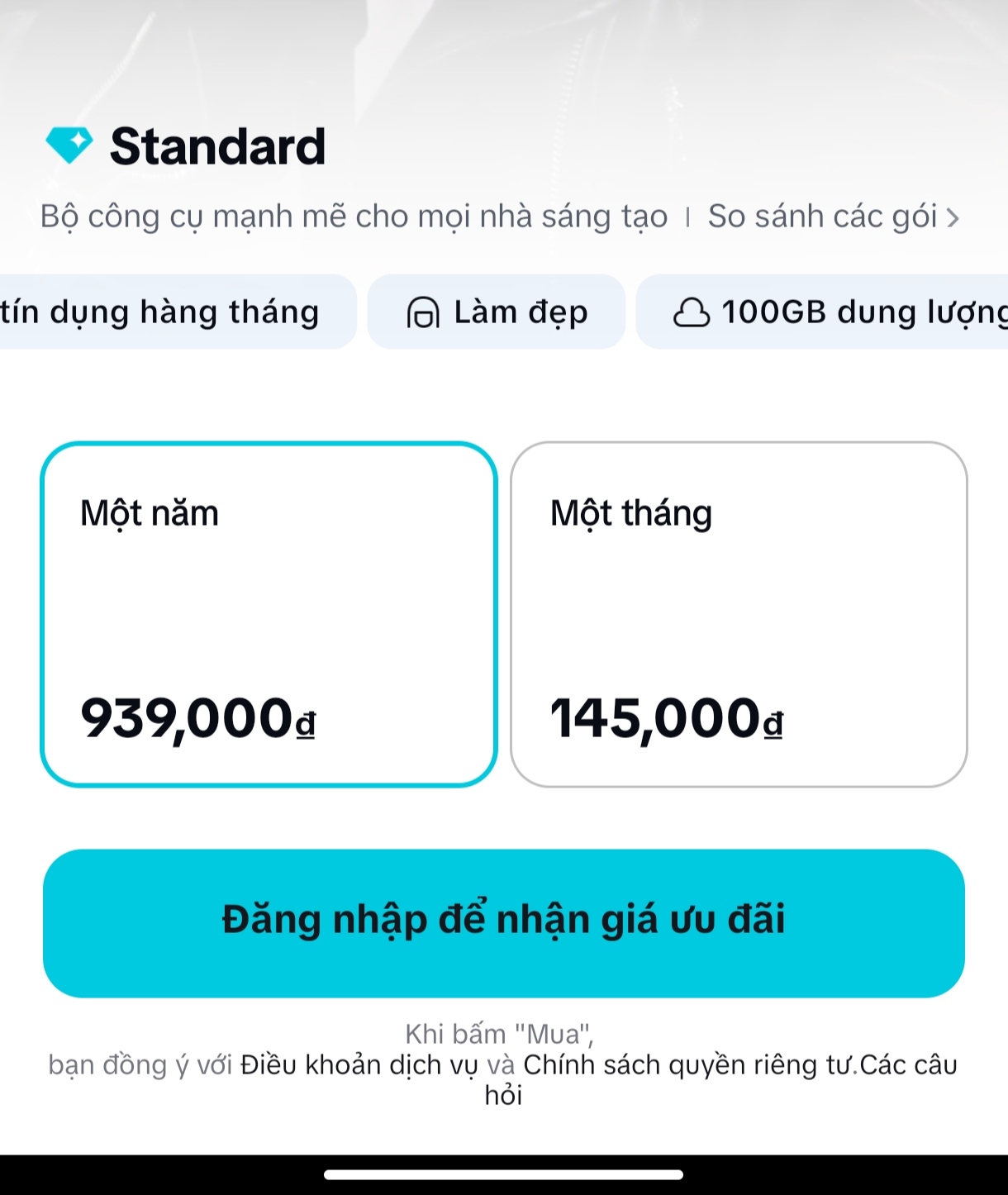Tap the Khi bấm "Mua" notice text
The image size is (1008, 1195).
click(x=499, y=1034)
